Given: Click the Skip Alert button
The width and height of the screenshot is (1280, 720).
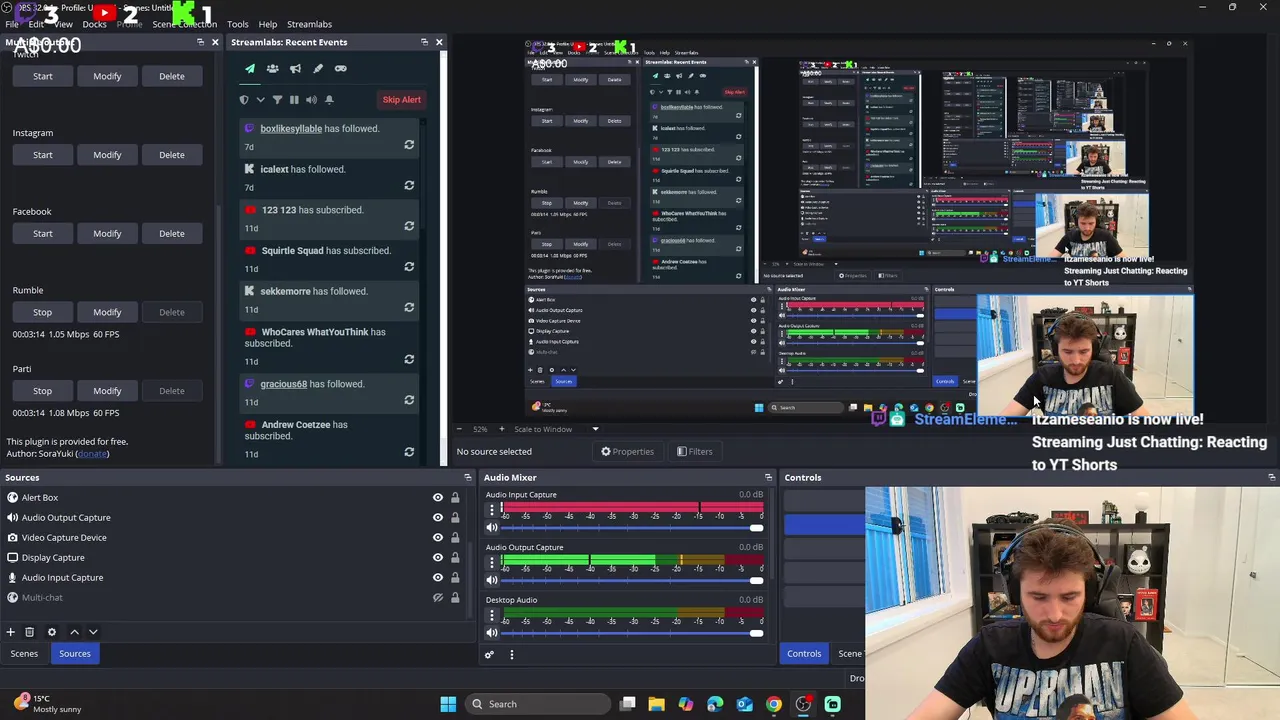Looking at the screenshot, I should (401, 100).
